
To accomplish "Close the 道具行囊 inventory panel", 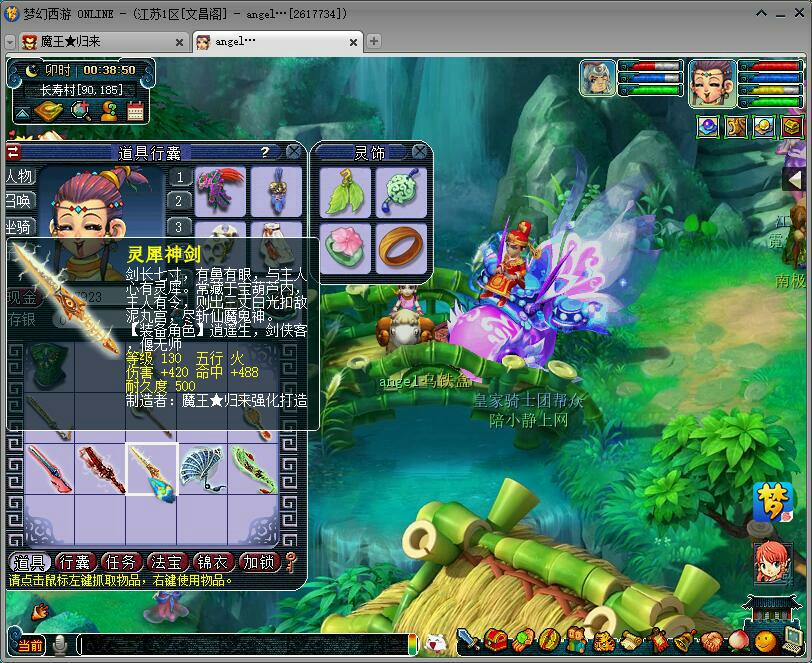I will 294,152.
